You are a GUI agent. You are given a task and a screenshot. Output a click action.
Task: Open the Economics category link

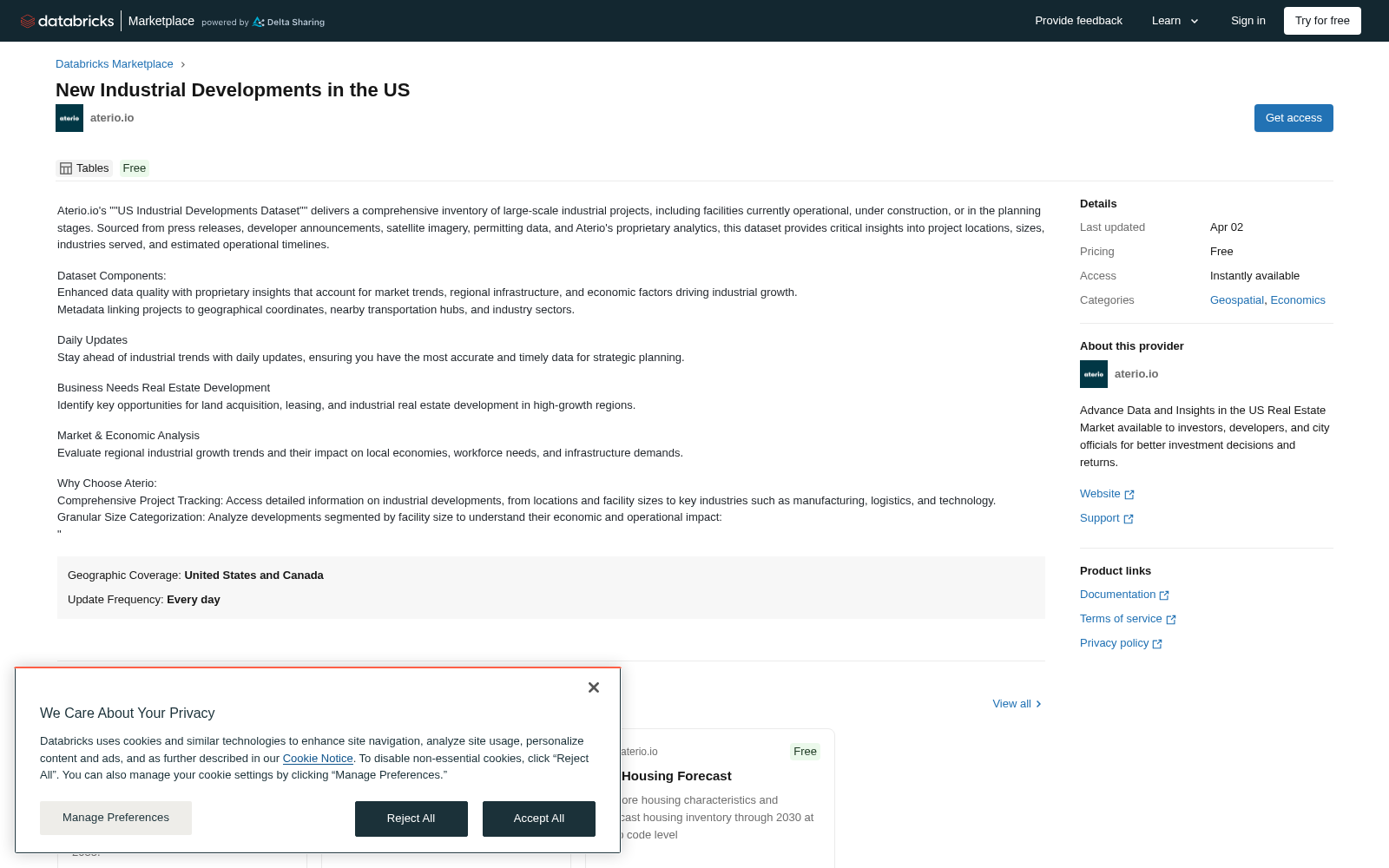1298,300
